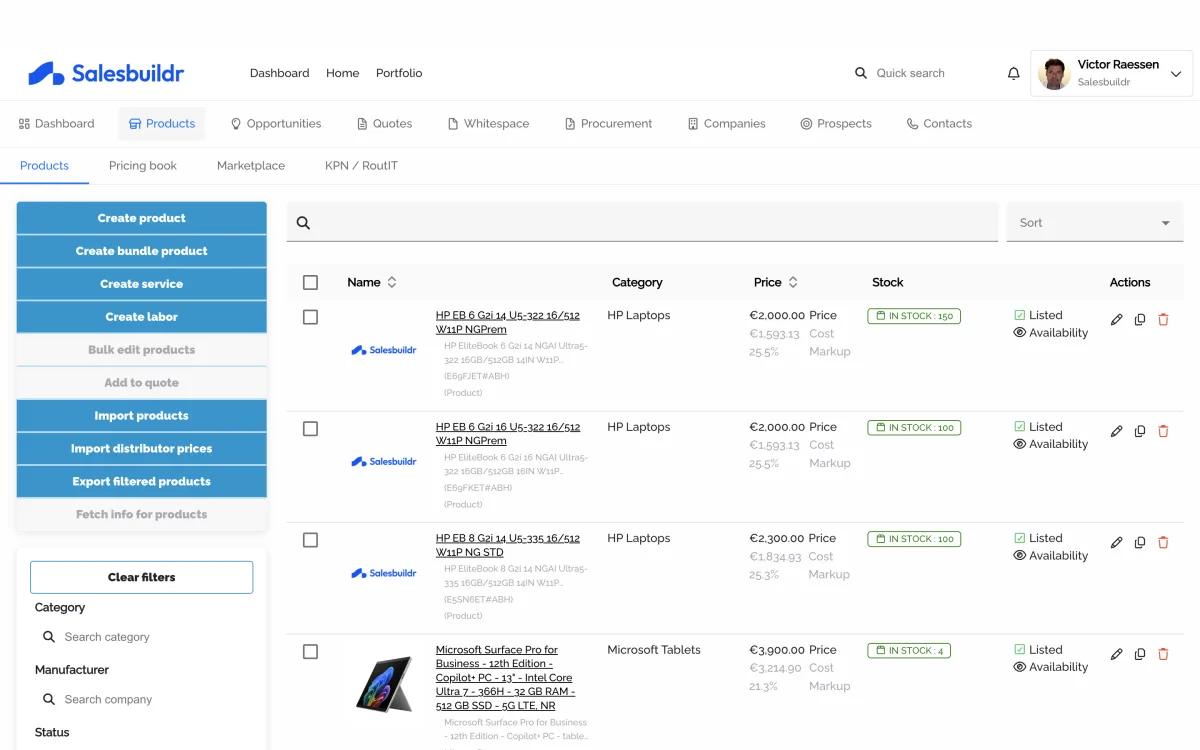Select the Products sub-tab

[44, 166]
